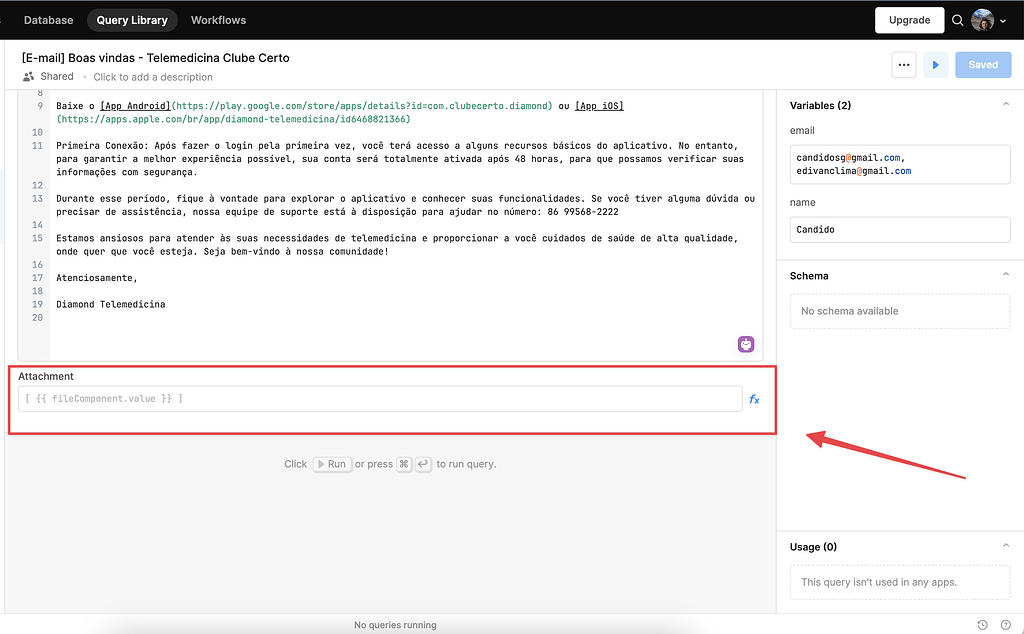Open the query history clock icon
1024x634 pixels.
[983, 625]
